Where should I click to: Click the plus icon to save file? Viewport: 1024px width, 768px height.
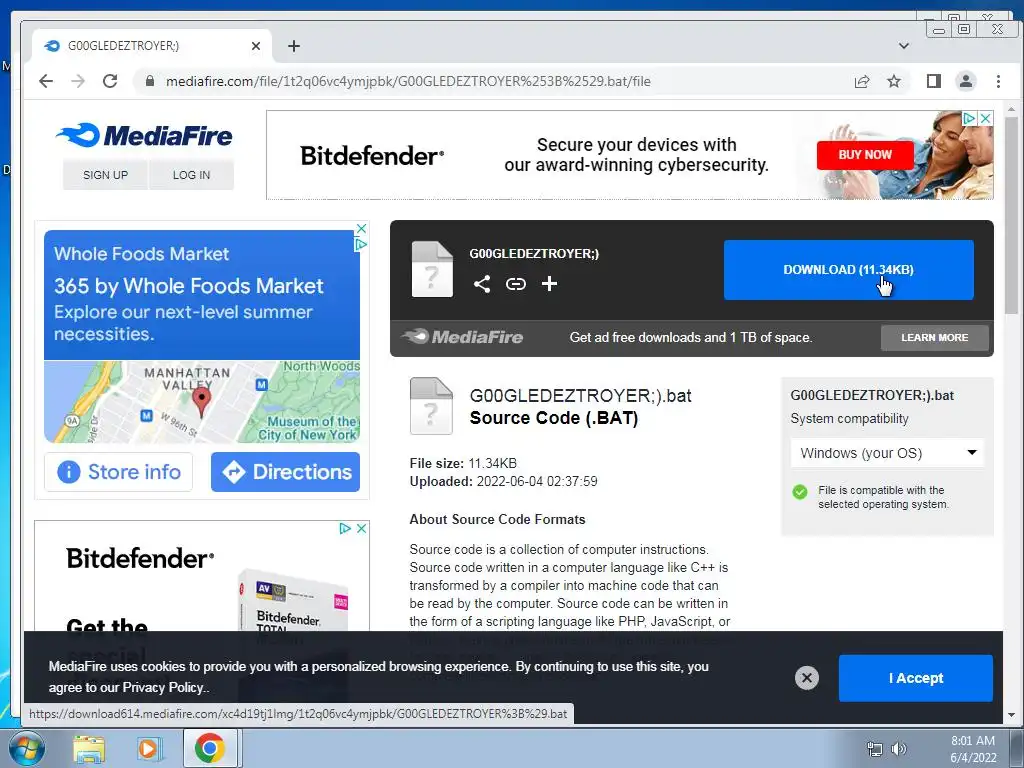[x=549, y=283]
